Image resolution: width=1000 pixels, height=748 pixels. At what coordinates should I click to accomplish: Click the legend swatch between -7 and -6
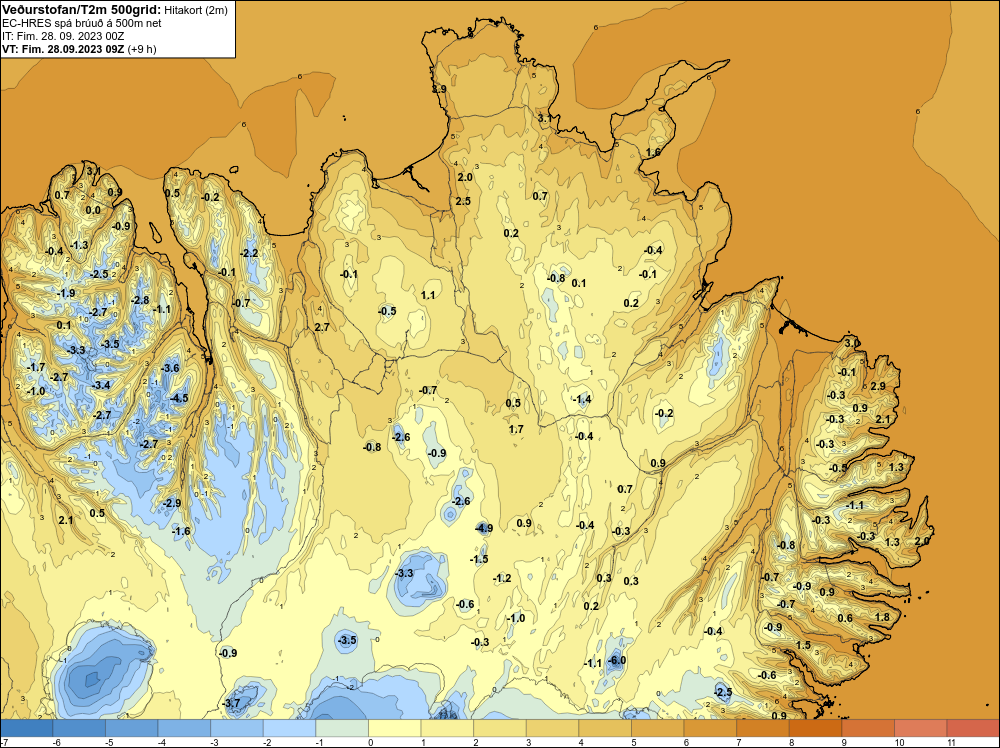[x=26, y=728]
